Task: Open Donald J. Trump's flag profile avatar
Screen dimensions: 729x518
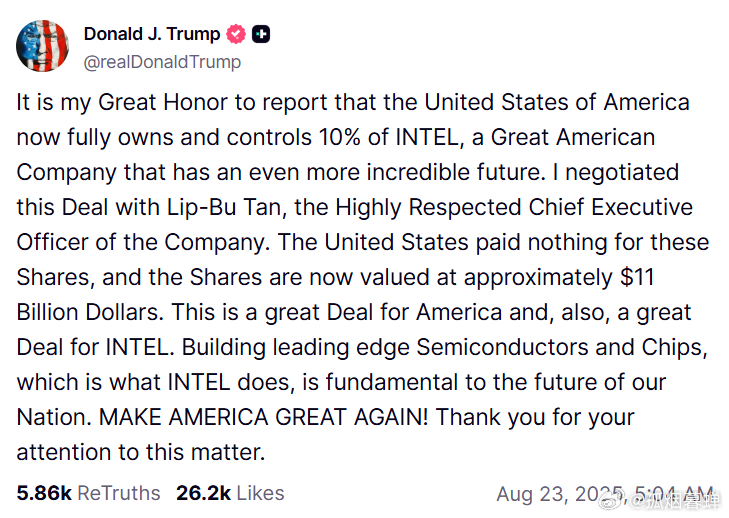Action: [x=42, y=46]
